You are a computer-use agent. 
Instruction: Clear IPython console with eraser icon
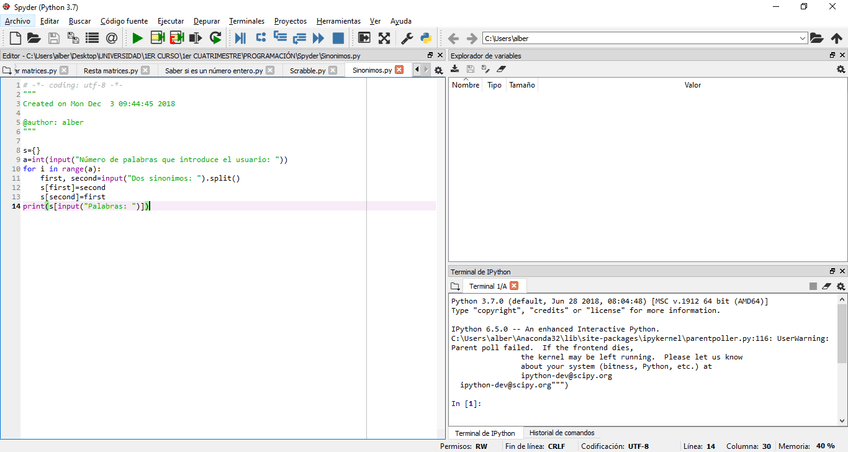[826, 286]
